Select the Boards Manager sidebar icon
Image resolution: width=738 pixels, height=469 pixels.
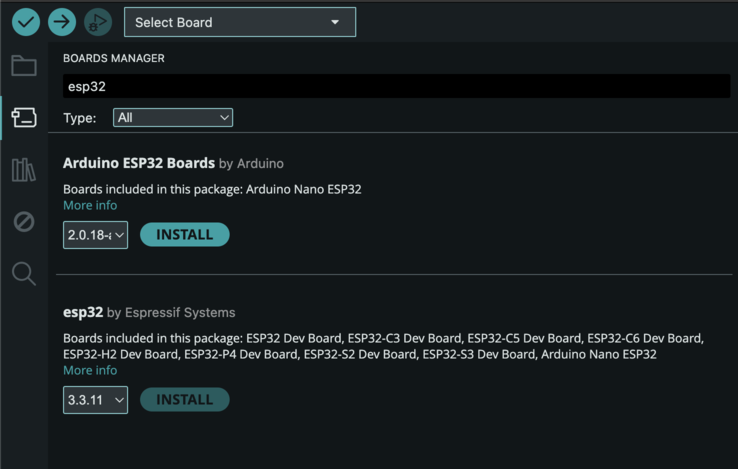(x=24, y=117)
